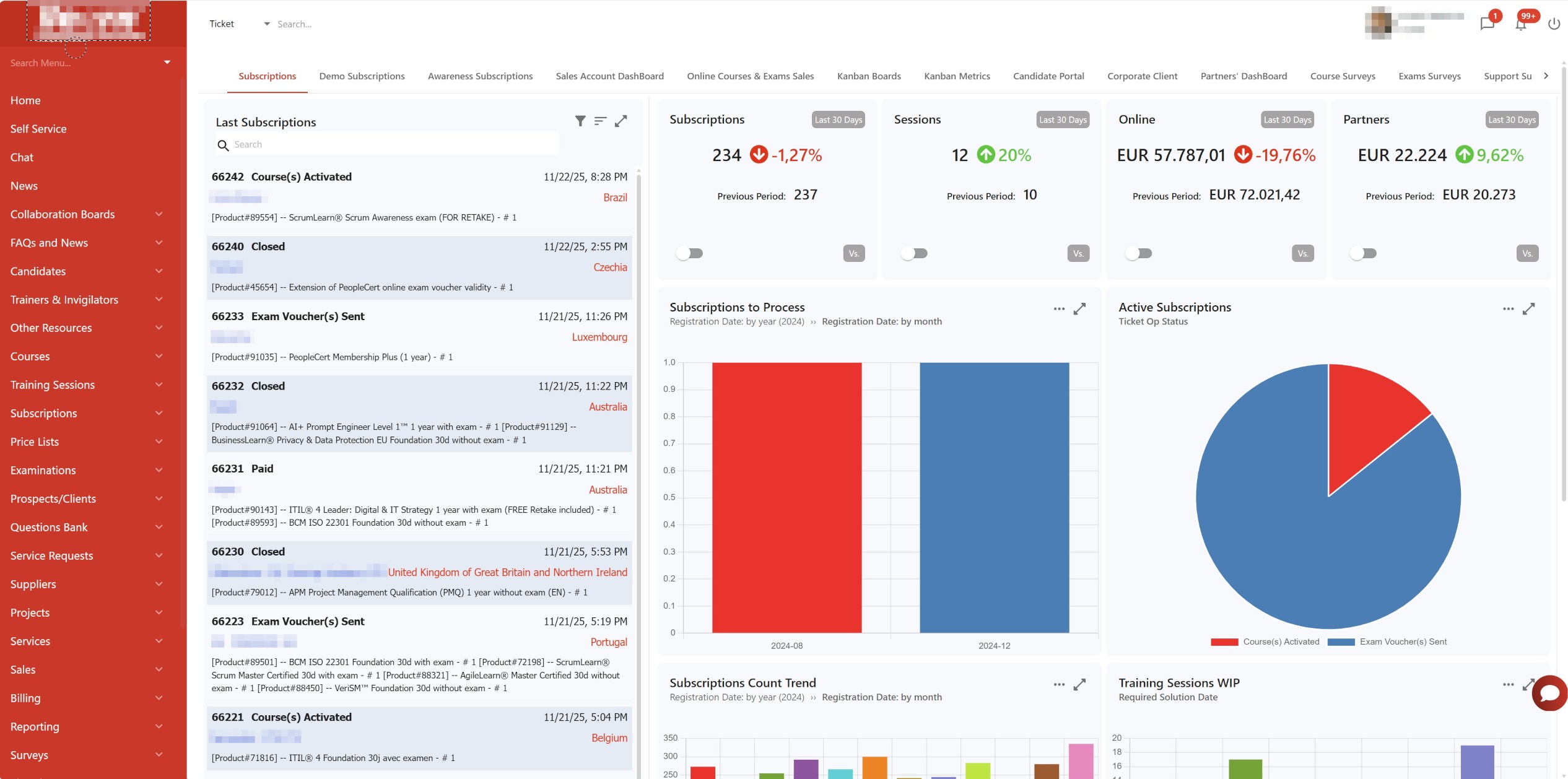This screenshot has height=779, width=1568.
Task: Expand the Ticket search type dropdown
Action: click(x=266, y=24)
